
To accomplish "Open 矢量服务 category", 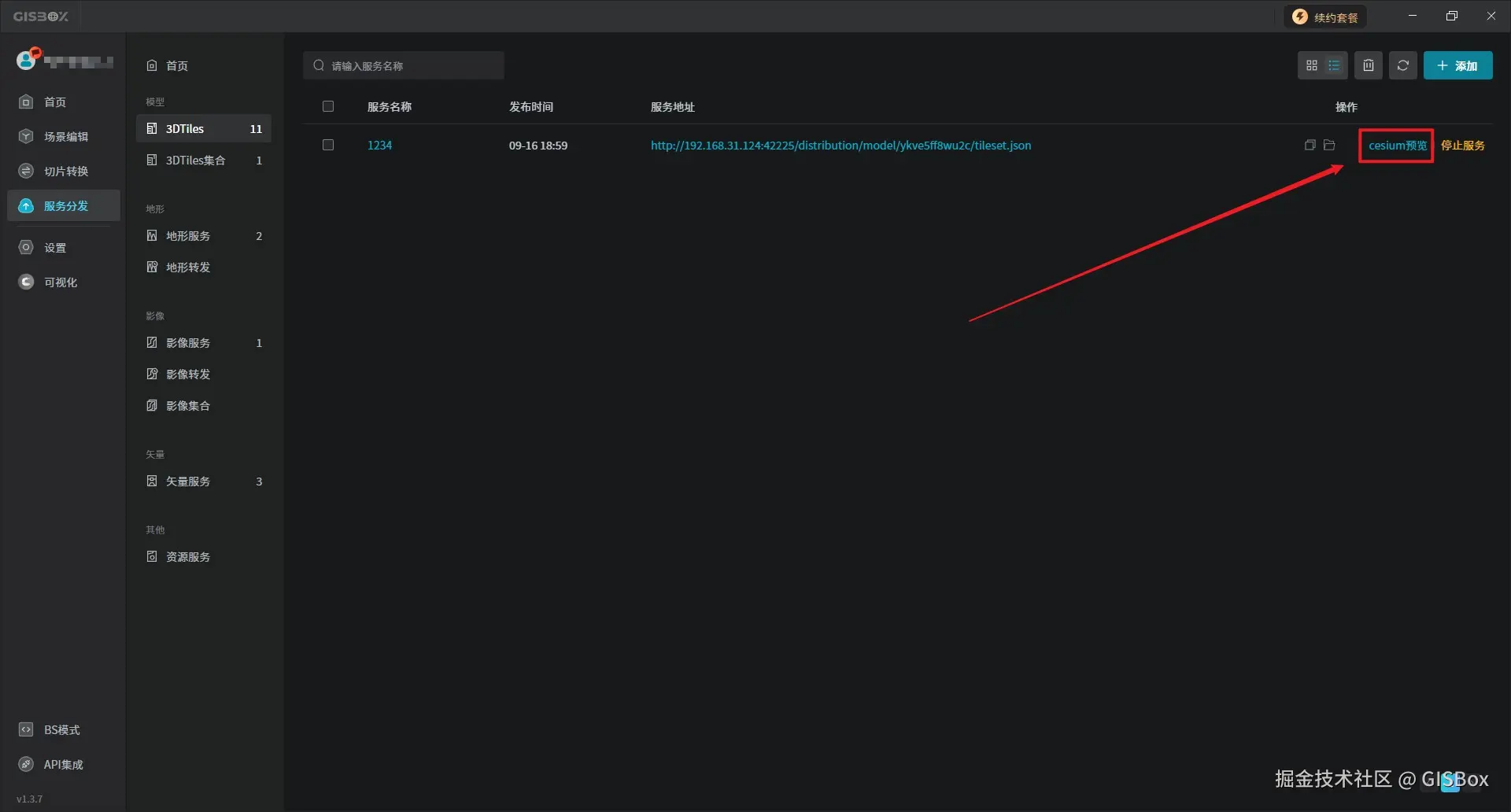I will point(203,482).
